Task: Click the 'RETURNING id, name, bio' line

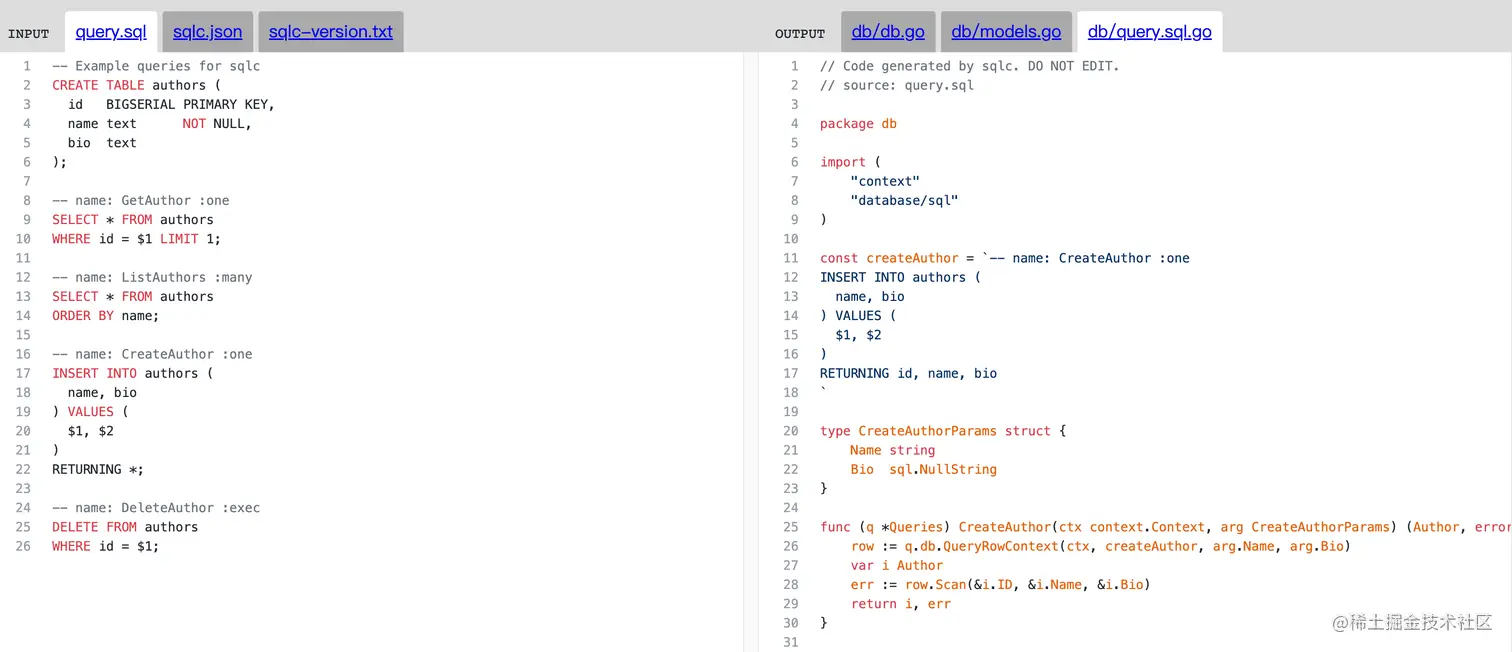Action: 908,373
